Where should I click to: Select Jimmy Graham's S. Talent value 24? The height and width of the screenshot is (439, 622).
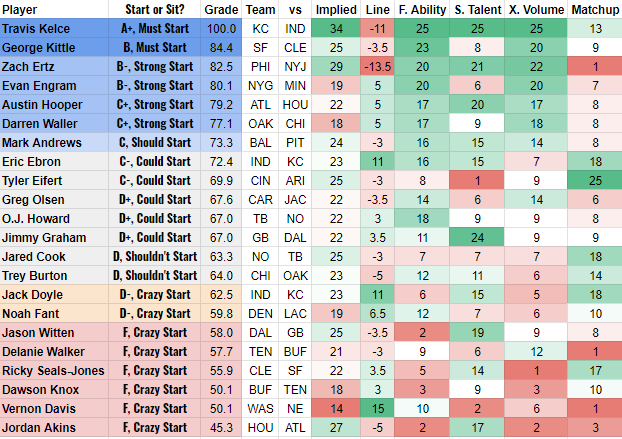479,237
